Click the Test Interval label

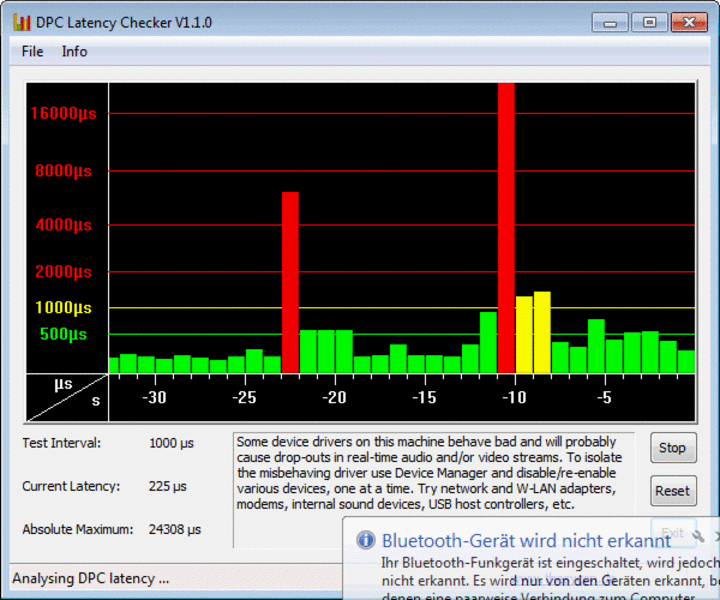tap(62, 443)
